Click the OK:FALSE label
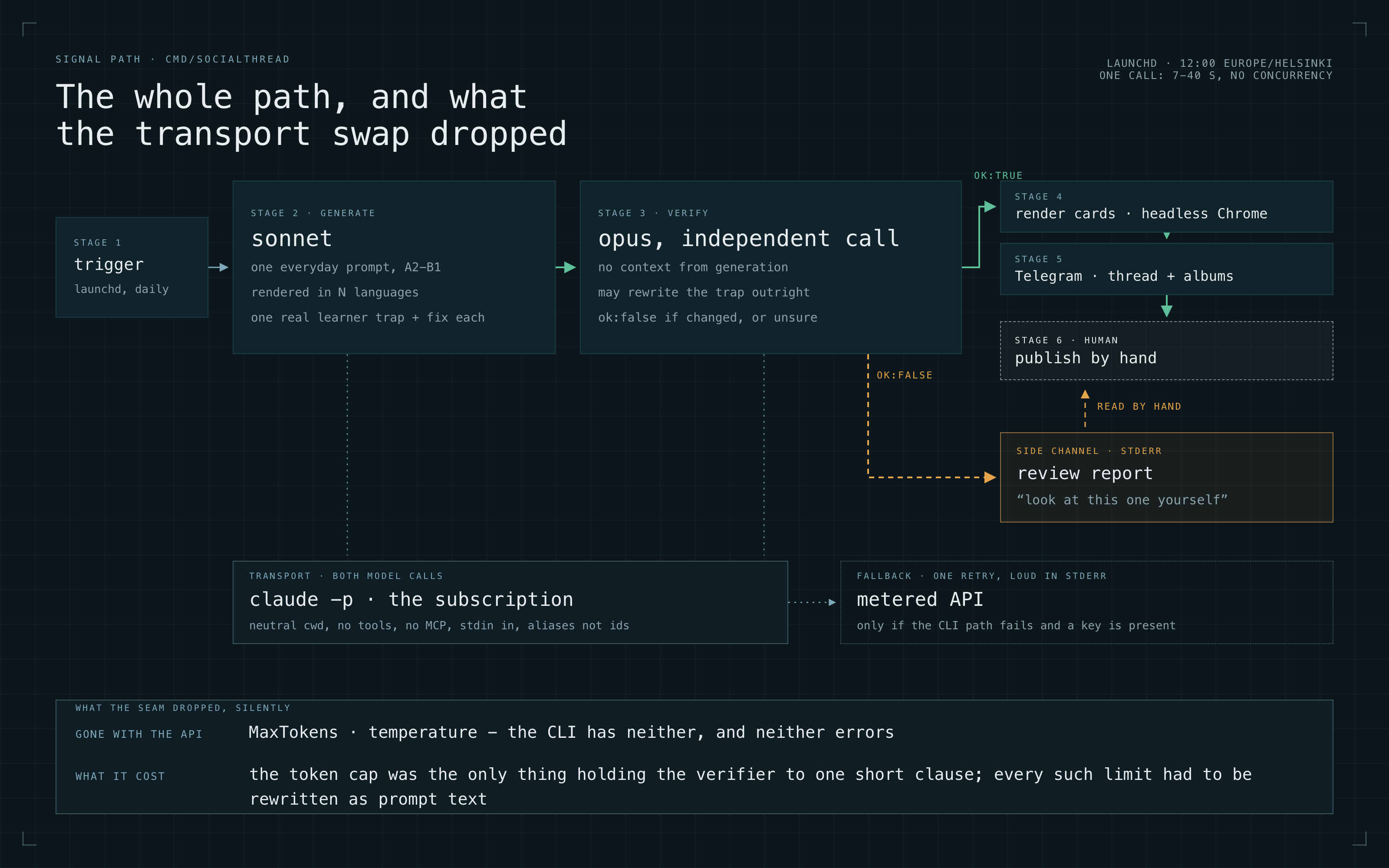1389x868 pixels. pyautogui.click(x=905, y=375)
